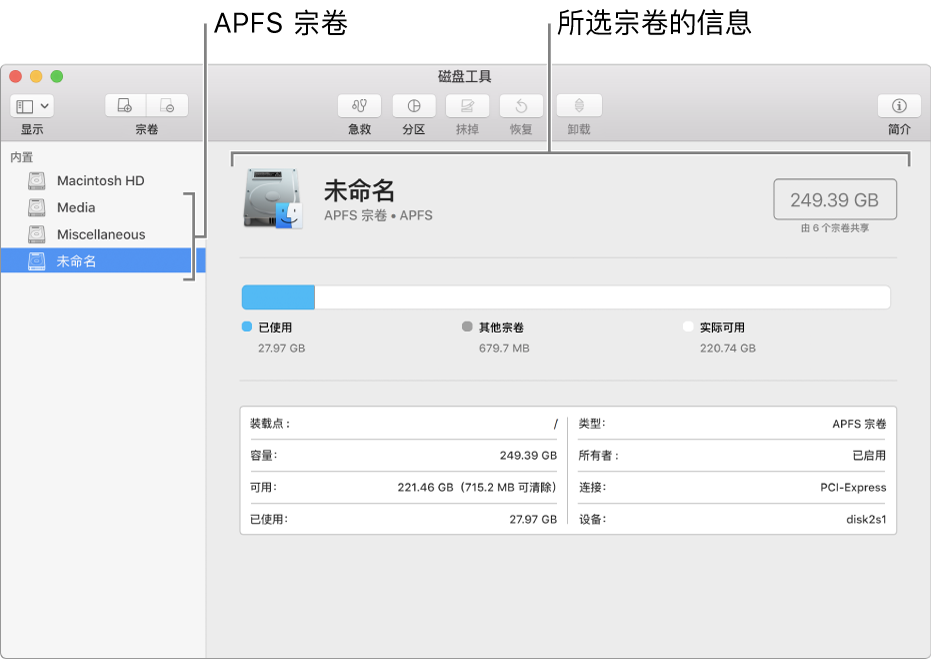Expand the sidebar visibility menu arrow
The image size is (931, 660).
point(45,106)
